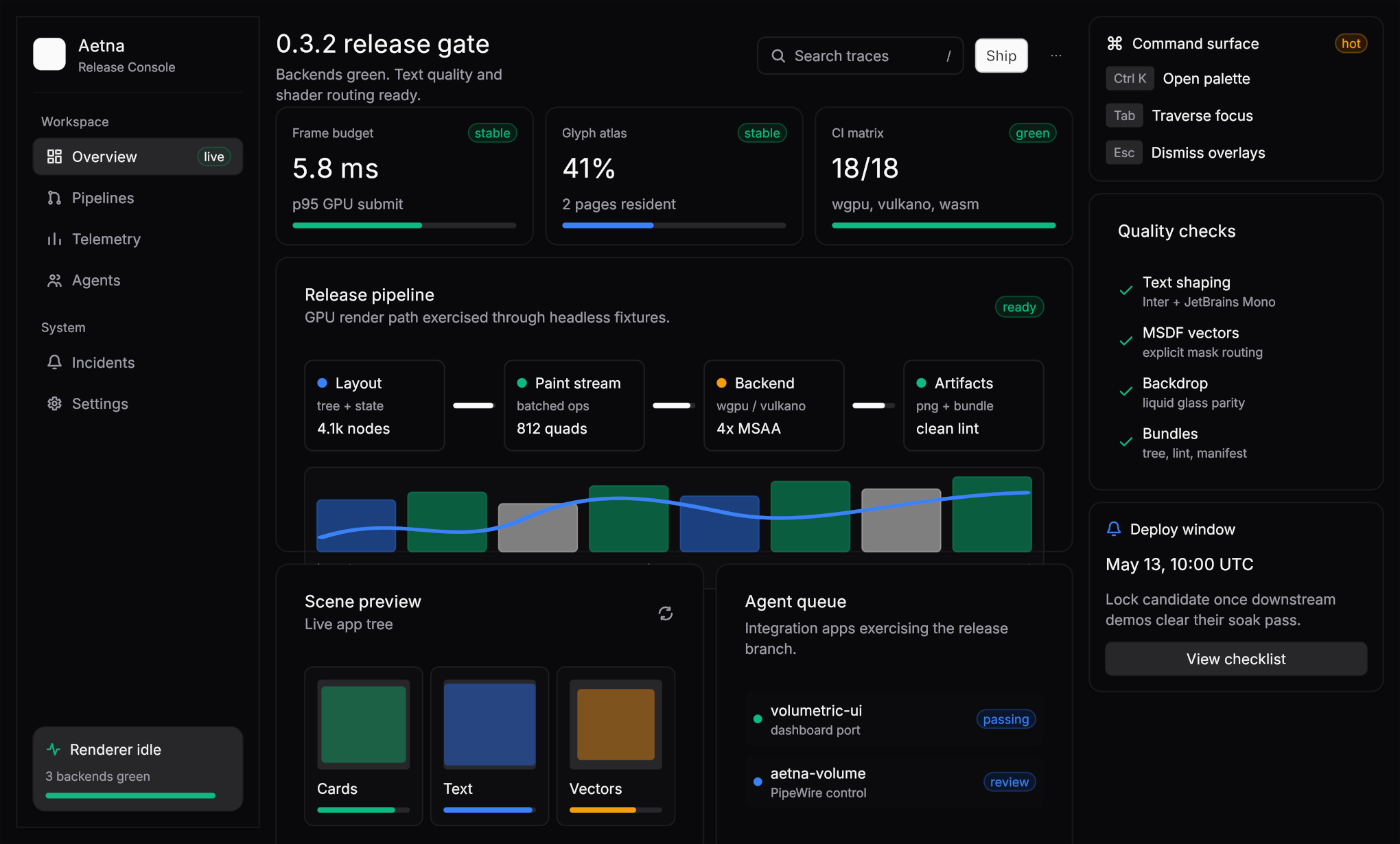The height and width of the screenshot is (844, 1400).
Task: Click the Ship button
Action: 1001,56
